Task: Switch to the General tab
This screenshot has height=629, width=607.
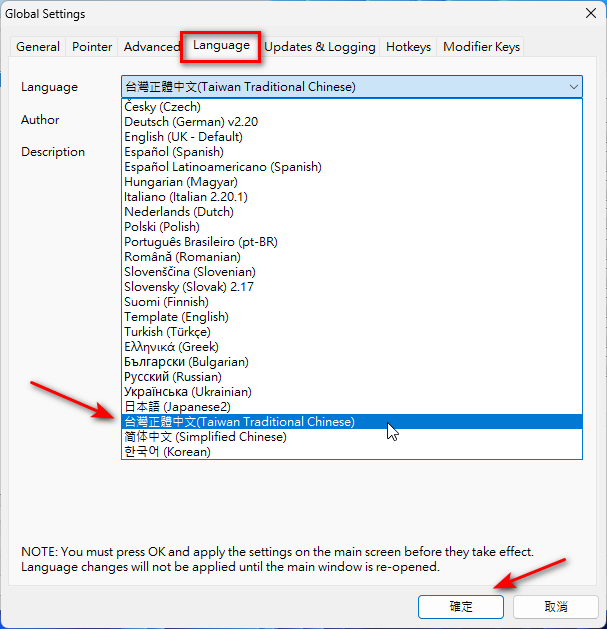Action: 38,47
